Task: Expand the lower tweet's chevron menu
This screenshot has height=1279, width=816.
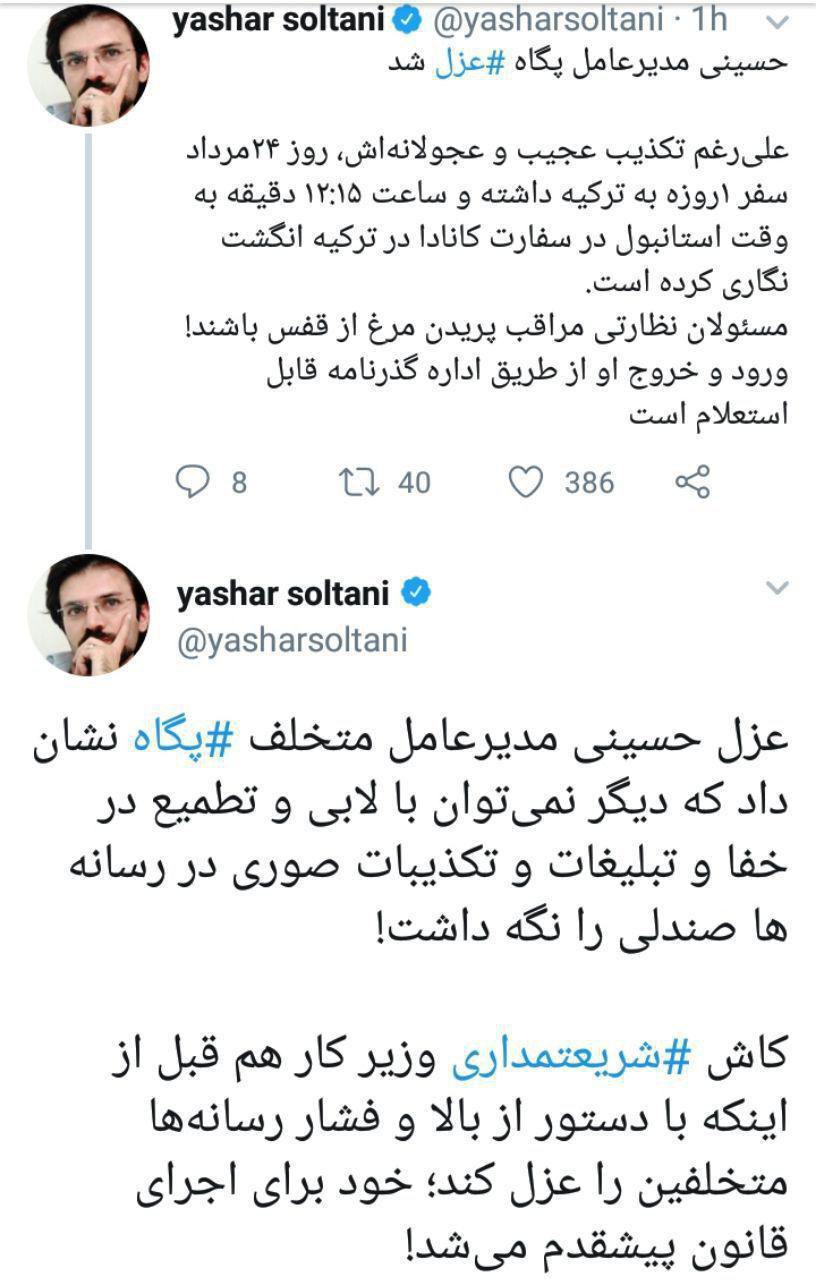Action: tap(776, 590)
